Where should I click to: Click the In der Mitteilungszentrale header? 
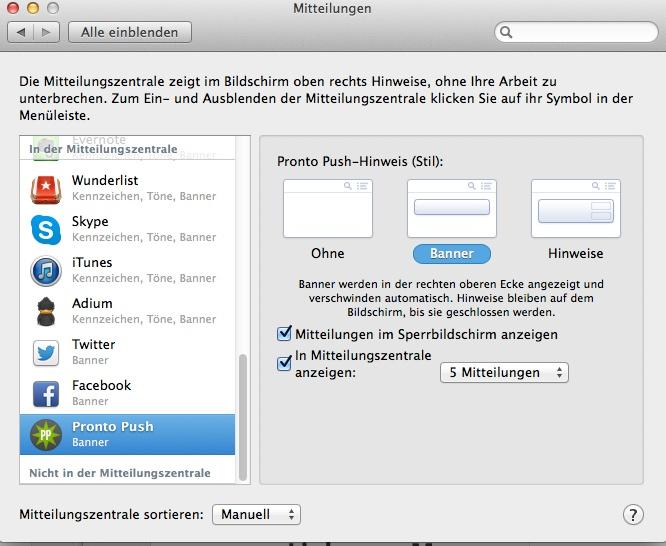click(103, 149)
